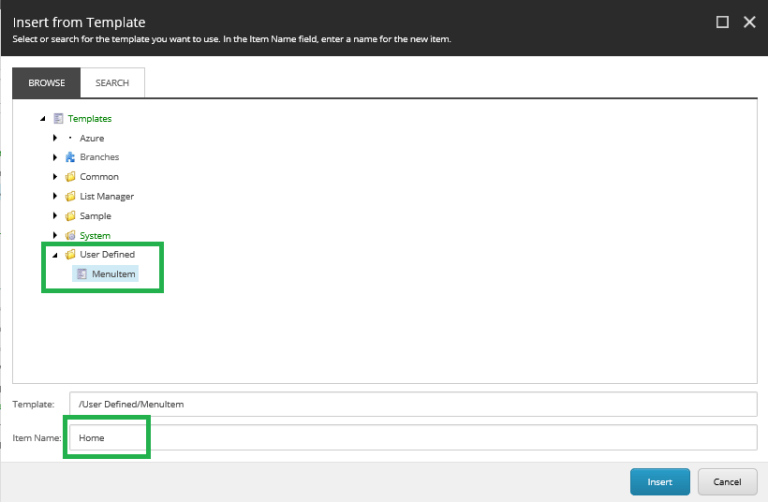This screenshot has height=502, width=768.
Task: Select the List Manager tree item
Action: click(x=107, y=196)
